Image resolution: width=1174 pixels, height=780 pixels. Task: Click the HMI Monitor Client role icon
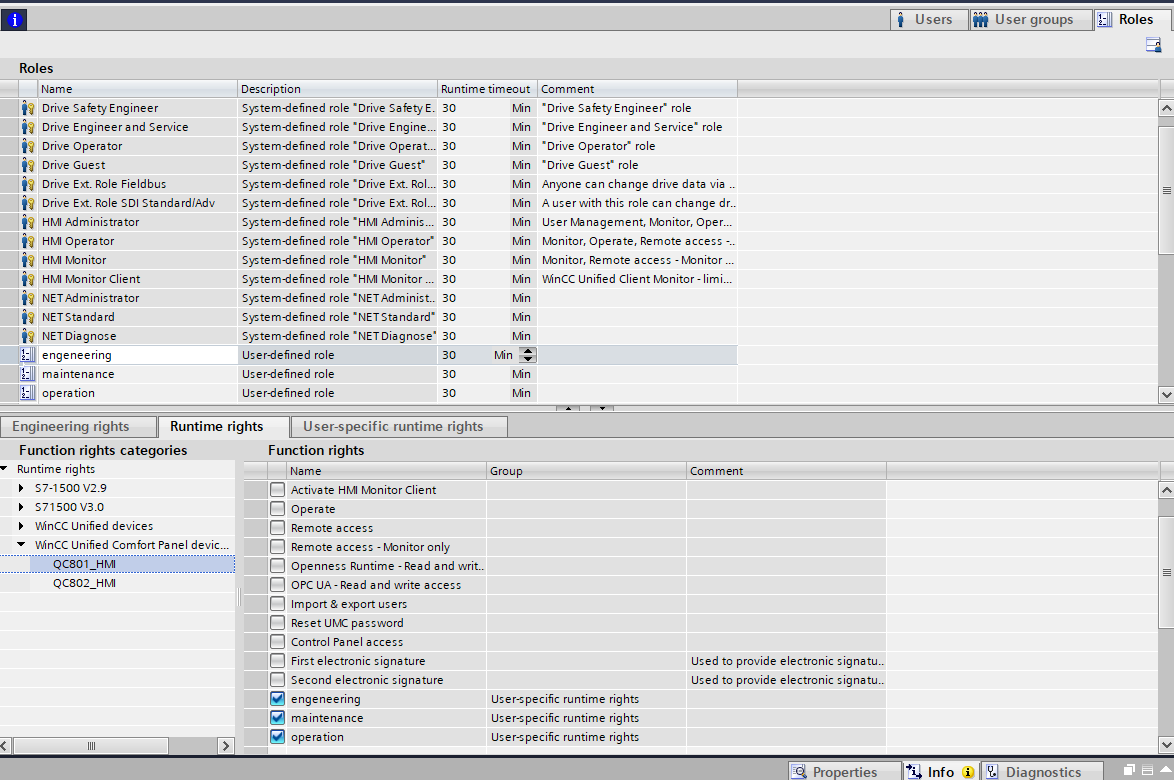[28, 279]
